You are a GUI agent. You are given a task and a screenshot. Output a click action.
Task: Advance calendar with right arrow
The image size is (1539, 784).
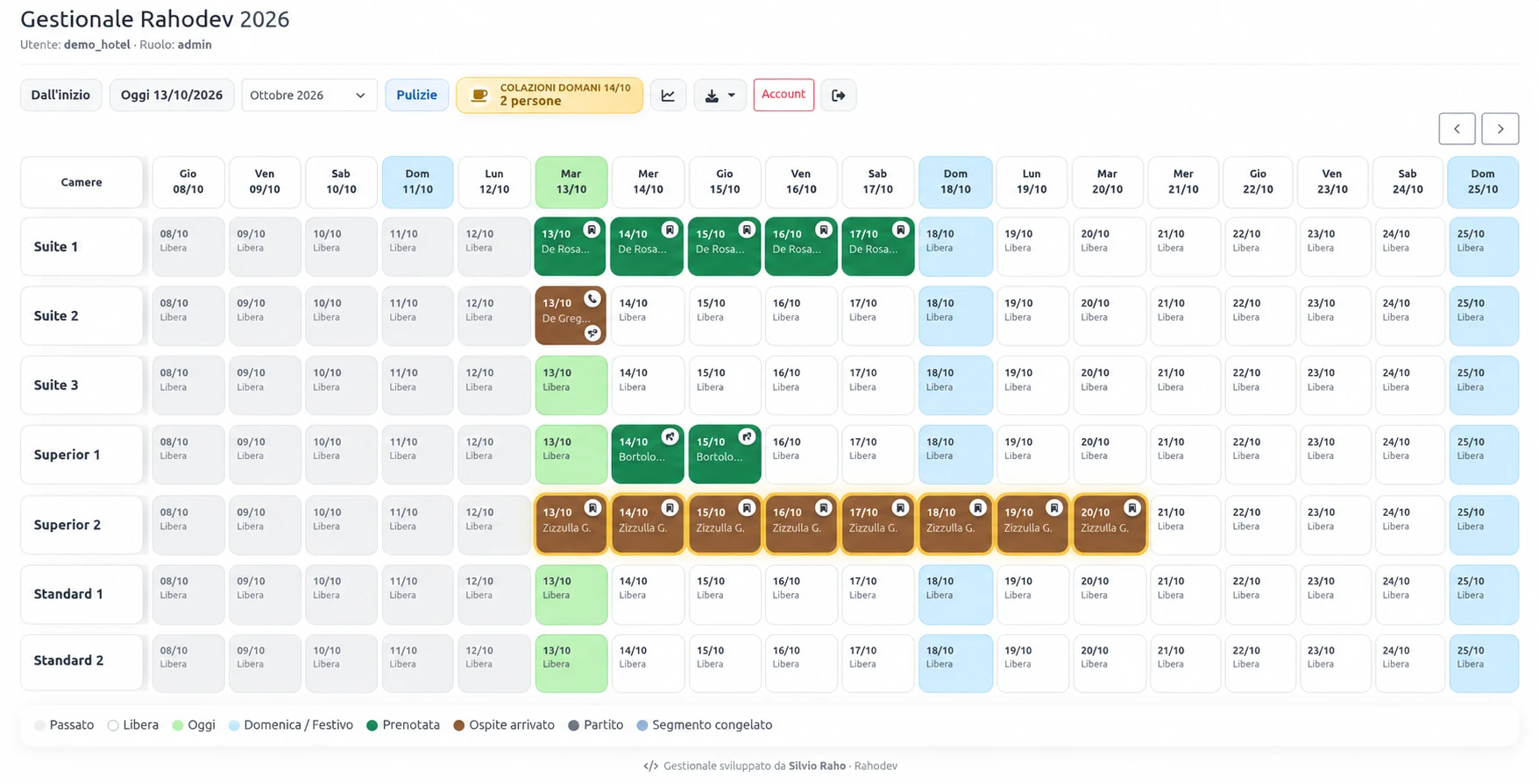1500,129
